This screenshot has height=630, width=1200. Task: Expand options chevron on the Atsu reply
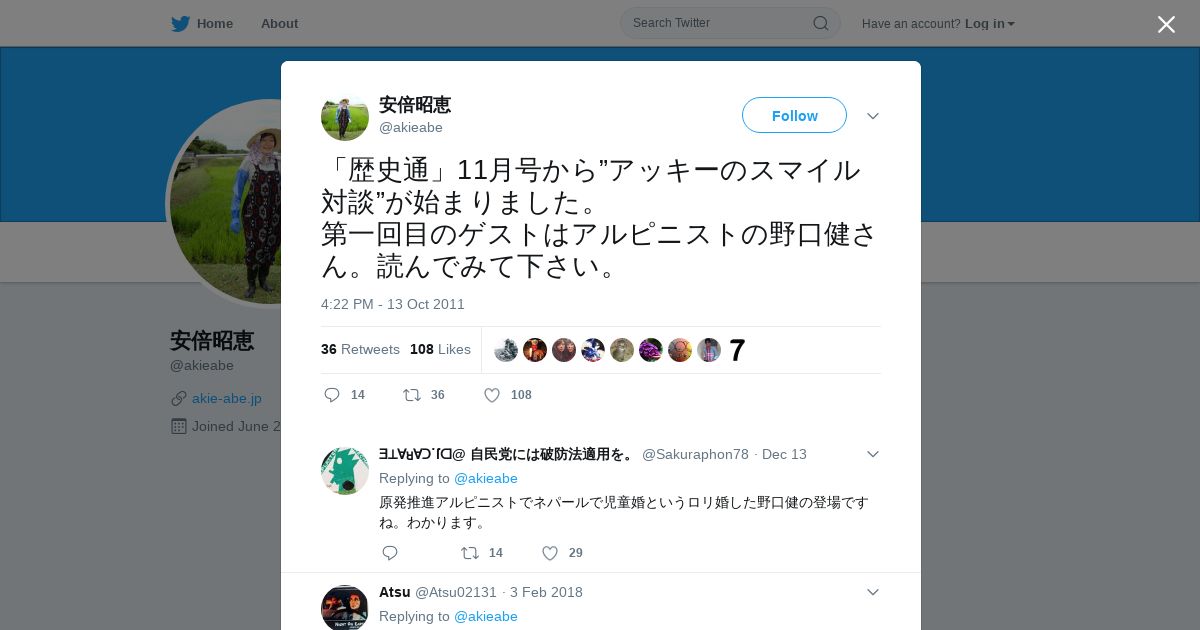[x=873, y=592]
